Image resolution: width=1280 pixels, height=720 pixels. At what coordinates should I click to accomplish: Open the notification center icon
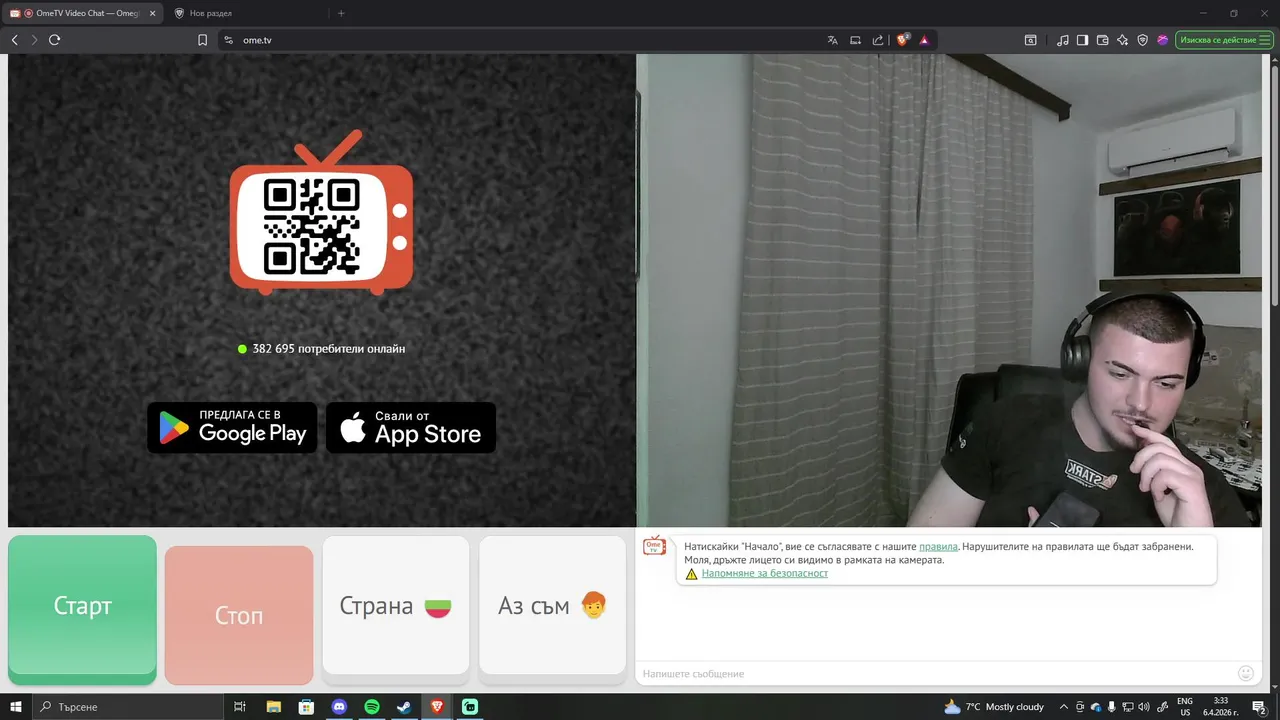pos(1259,707)
